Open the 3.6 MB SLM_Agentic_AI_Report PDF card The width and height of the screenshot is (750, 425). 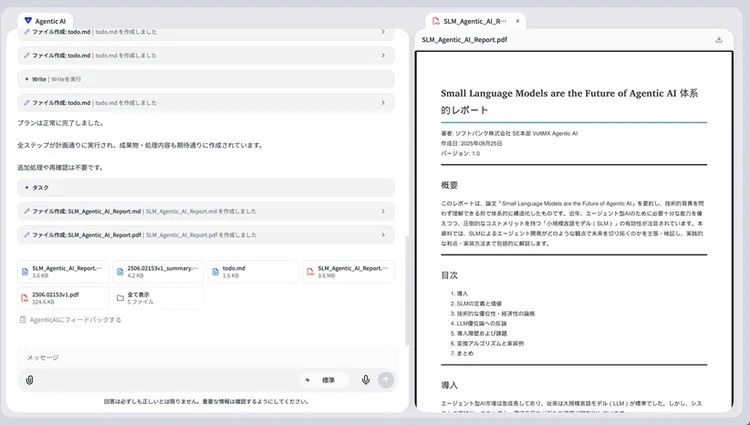click(x=349, y=272)
